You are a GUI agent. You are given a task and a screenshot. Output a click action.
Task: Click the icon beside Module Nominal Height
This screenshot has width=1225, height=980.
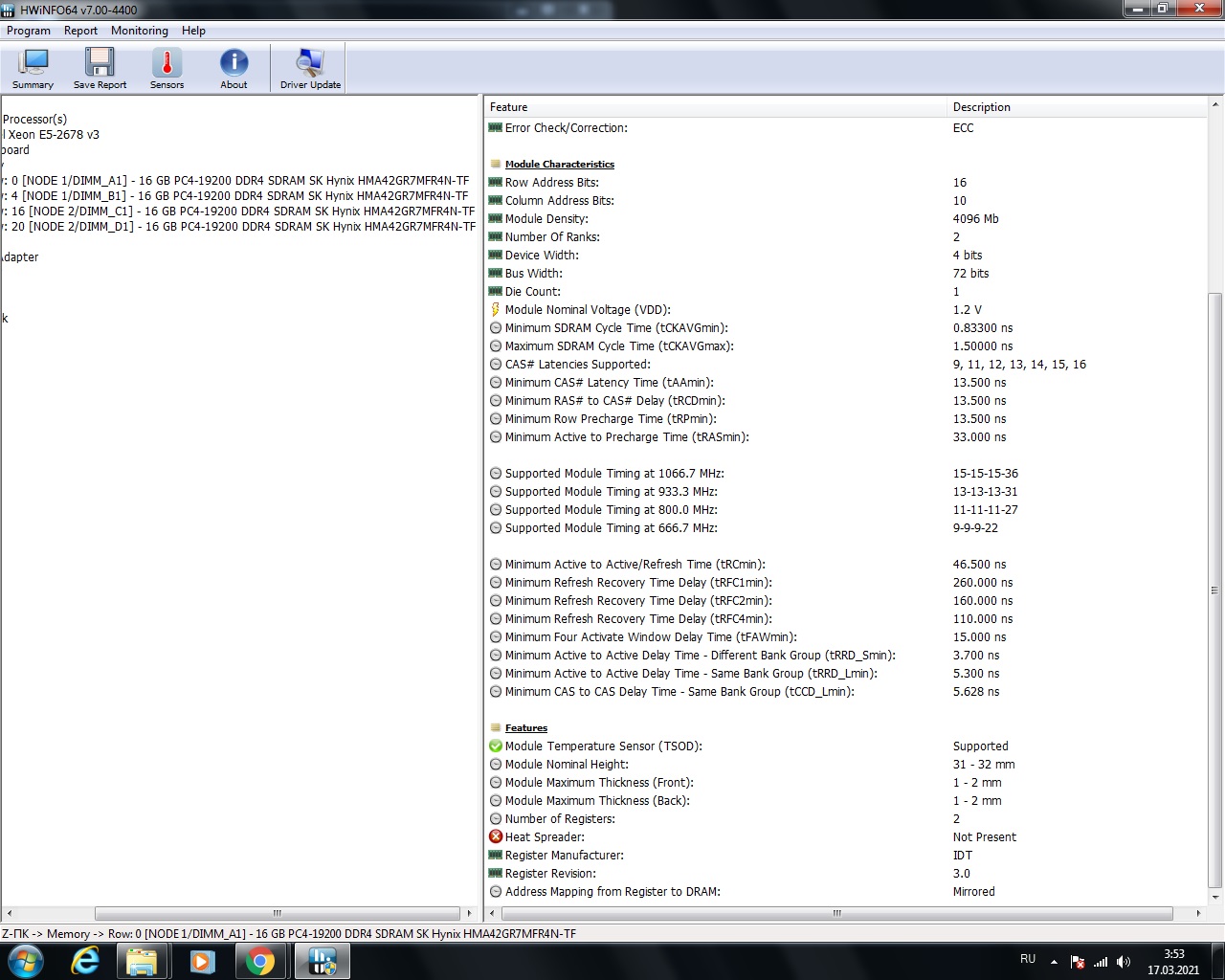[x=496, y=765]
